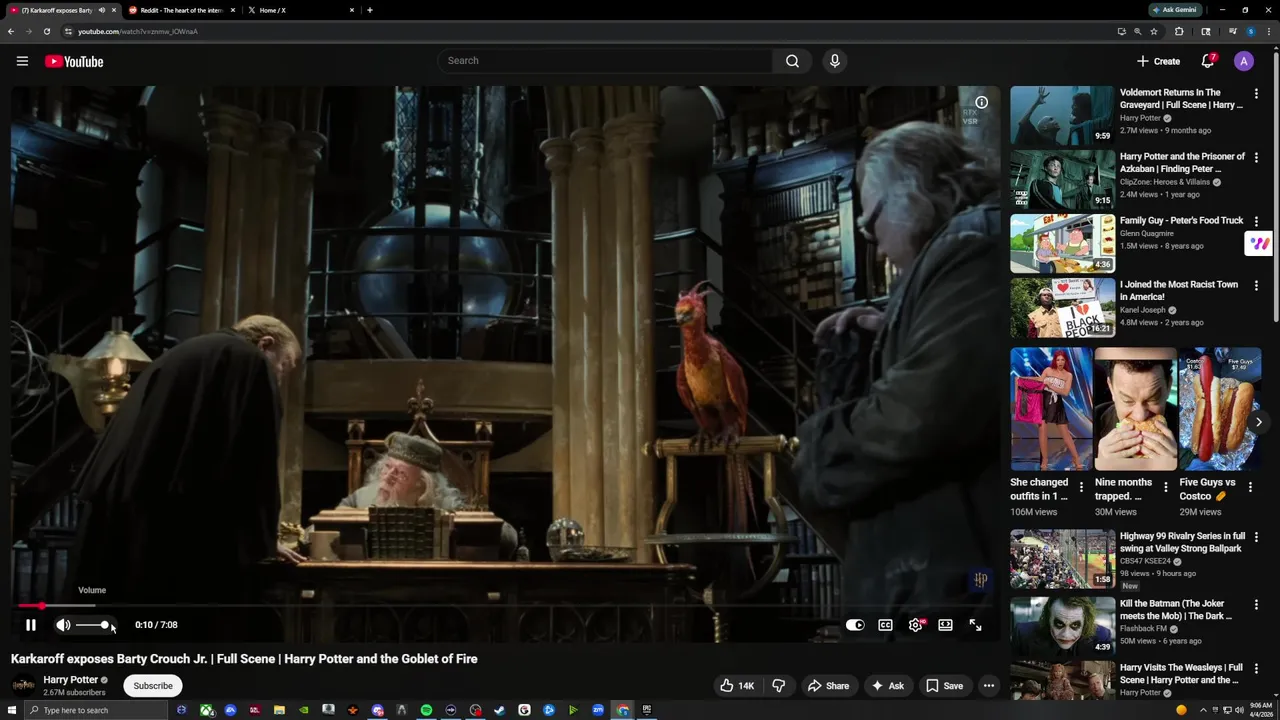
Task: Switch to the Reddit tab
Action: [x=180, y=10]
